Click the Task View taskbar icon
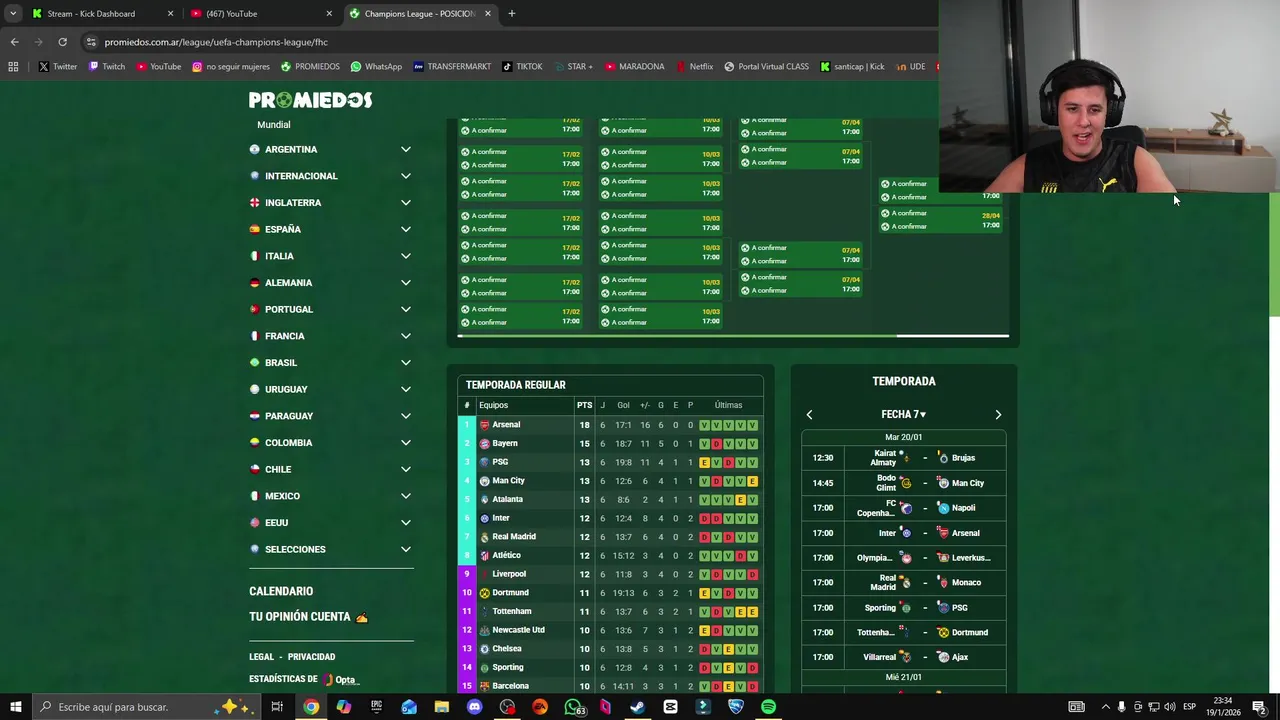 (x=277, y=707)
